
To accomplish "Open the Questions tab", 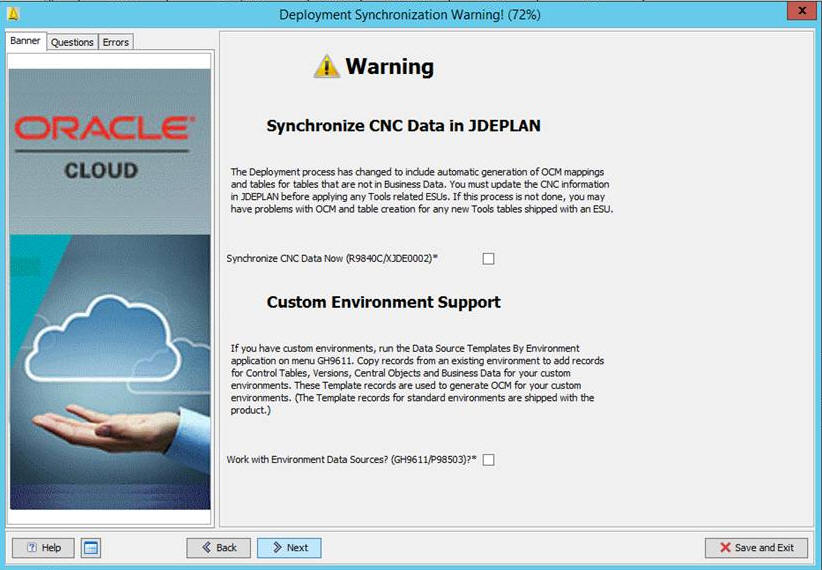I will click(72, 42).
